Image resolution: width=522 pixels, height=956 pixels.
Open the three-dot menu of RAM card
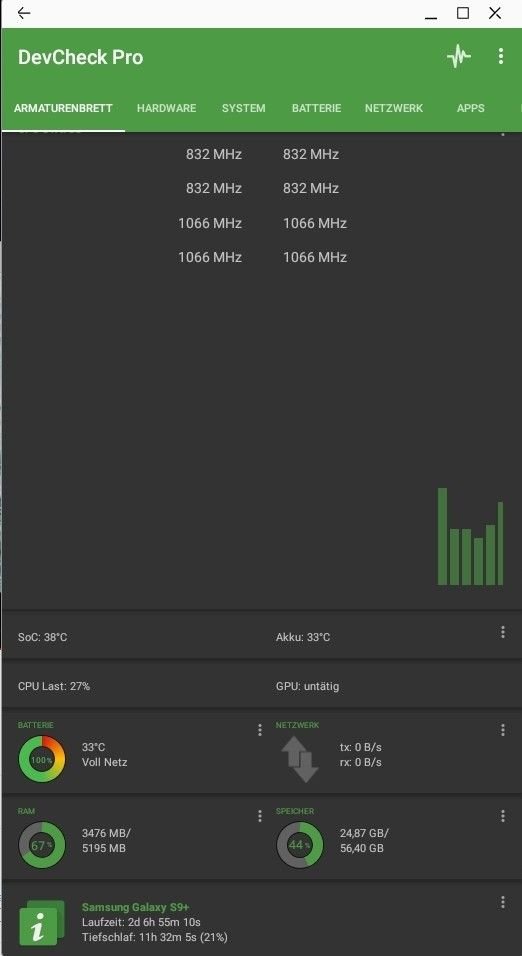pos(260,815)
